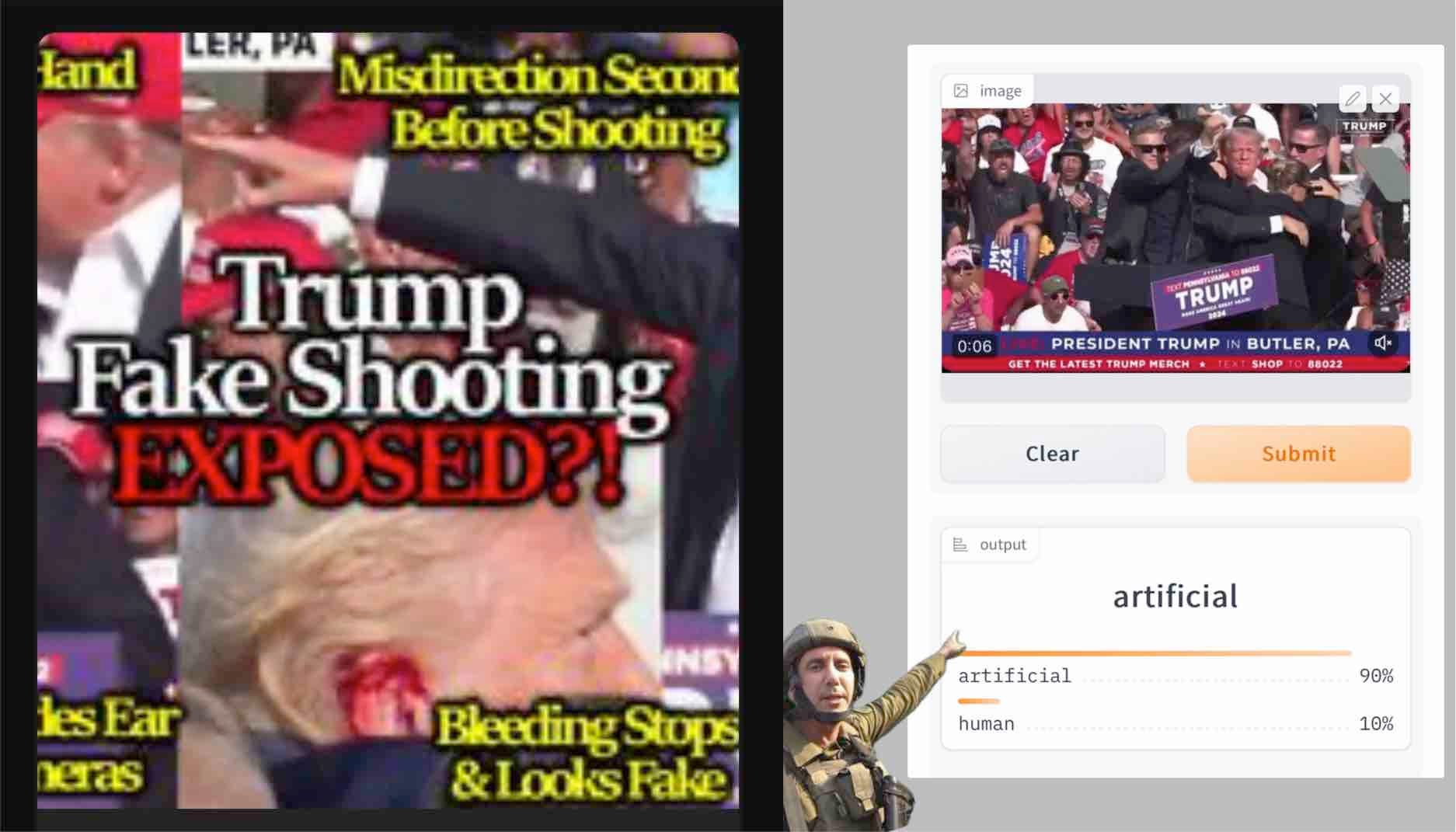Click the image label icon at panel top
The height and width of the screenshot is (832, 1456).
point(961,91)
